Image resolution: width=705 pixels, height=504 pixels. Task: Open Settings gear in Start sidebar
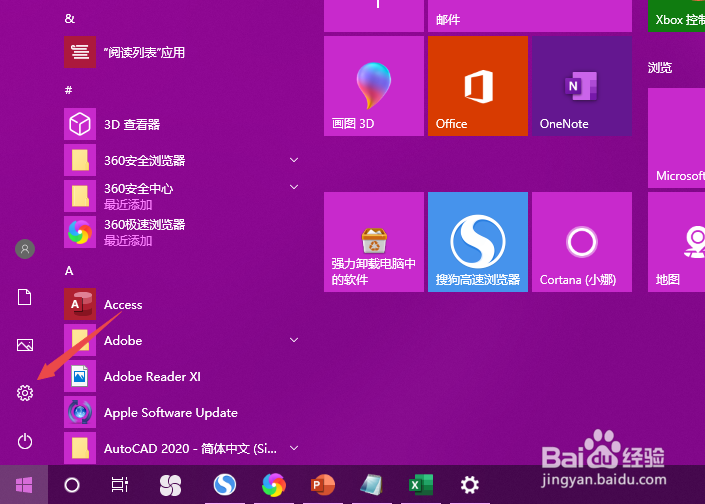[25, 393]
